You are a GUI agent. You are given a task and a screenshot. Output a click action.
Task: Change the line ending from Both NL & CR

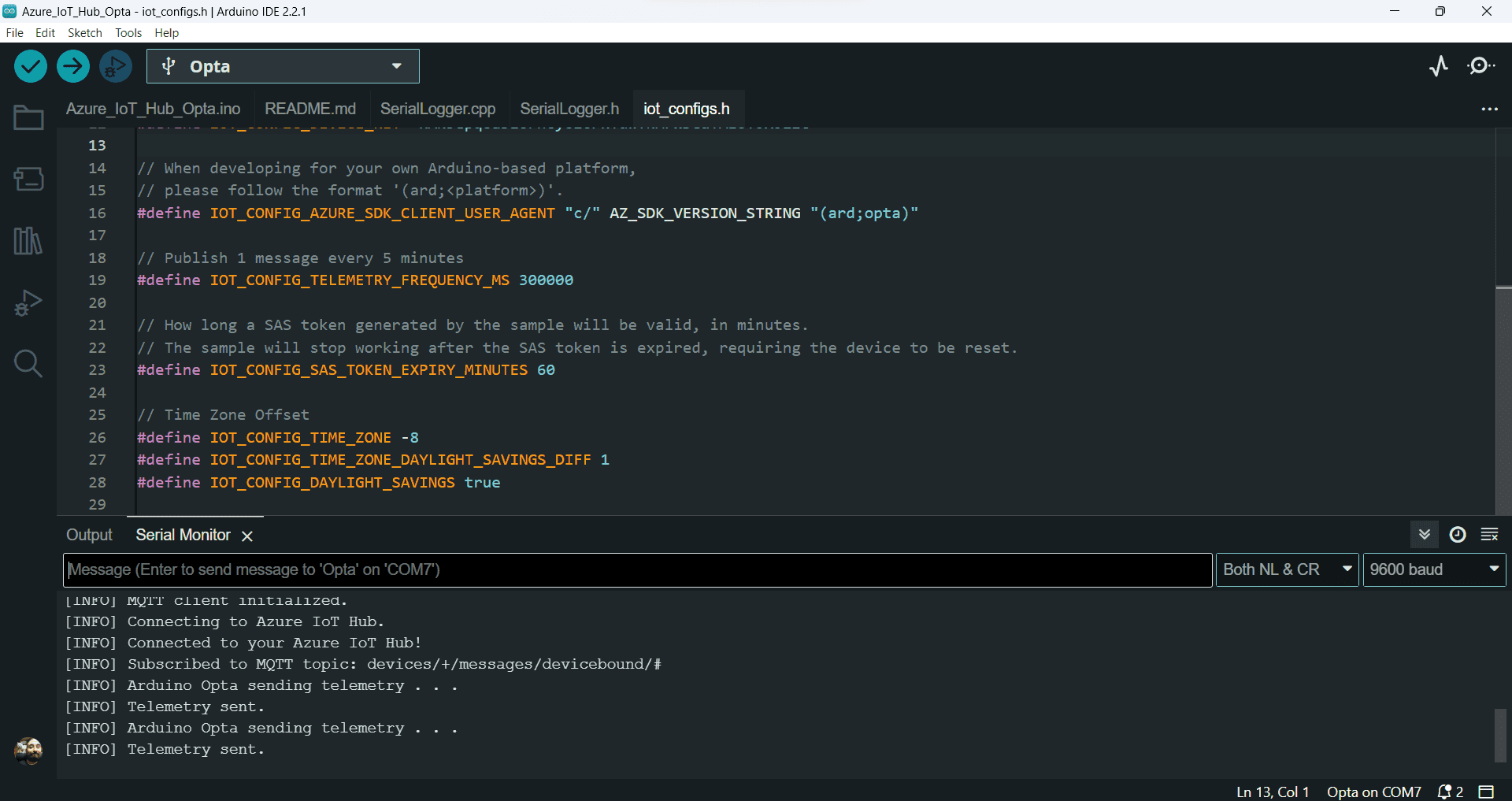coord(1287,569)
